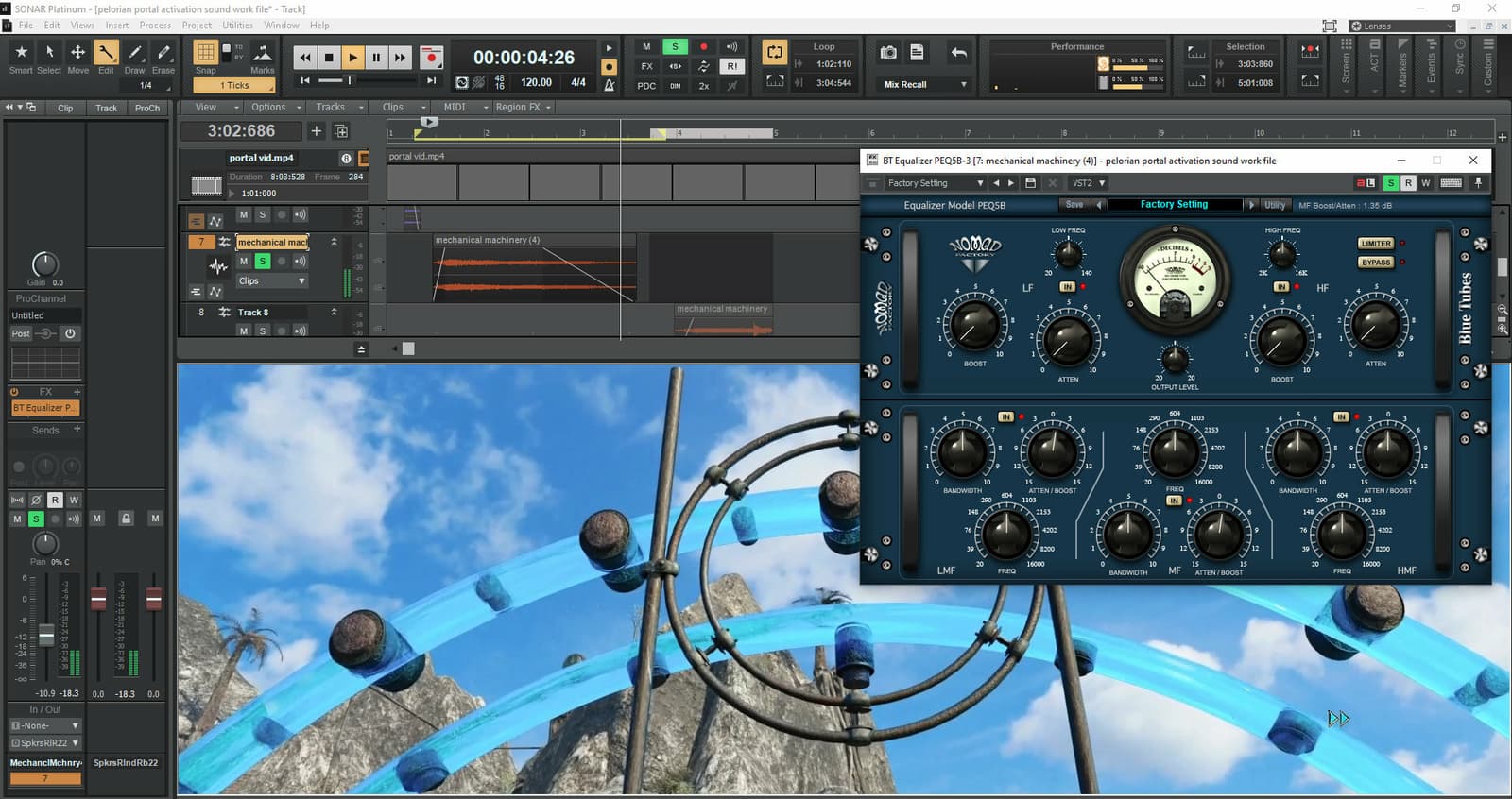Choose the Move tool in toolbar
The image size is (1512, 799).
77,58
